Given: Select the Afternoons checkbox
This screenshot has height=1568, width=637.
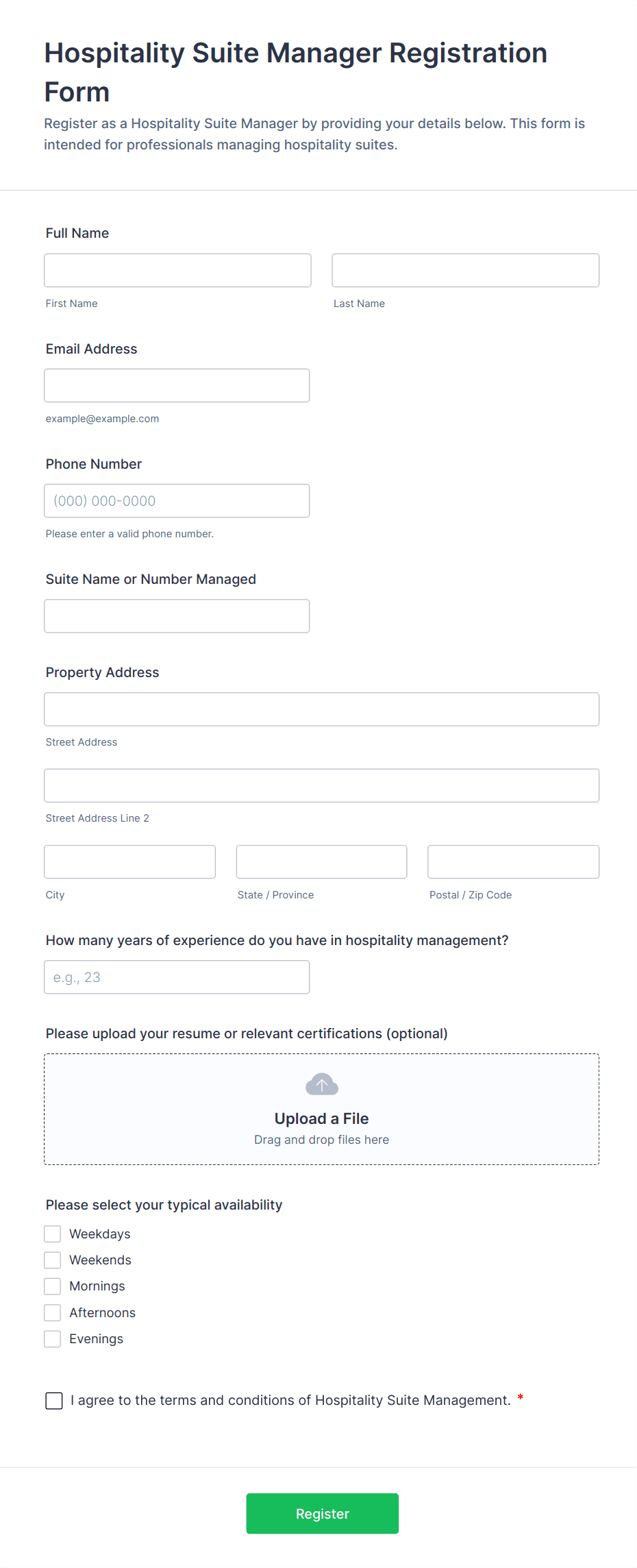Looking at the screenshot, I should click(x=53, y=1312).
